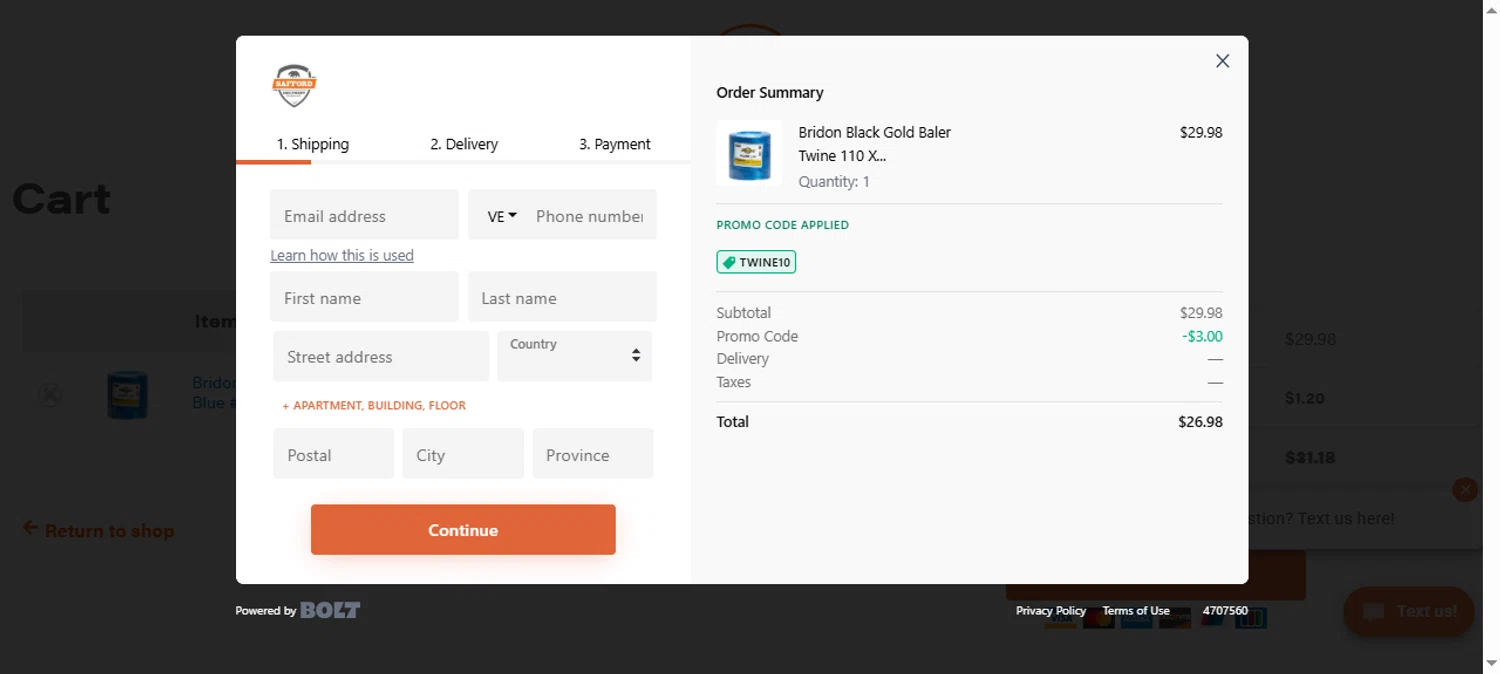Click the Promo Code discount -$3.00
The width and height of the screenshot is (1500, 674).
pyautogui.click(x=1202, y=336)
